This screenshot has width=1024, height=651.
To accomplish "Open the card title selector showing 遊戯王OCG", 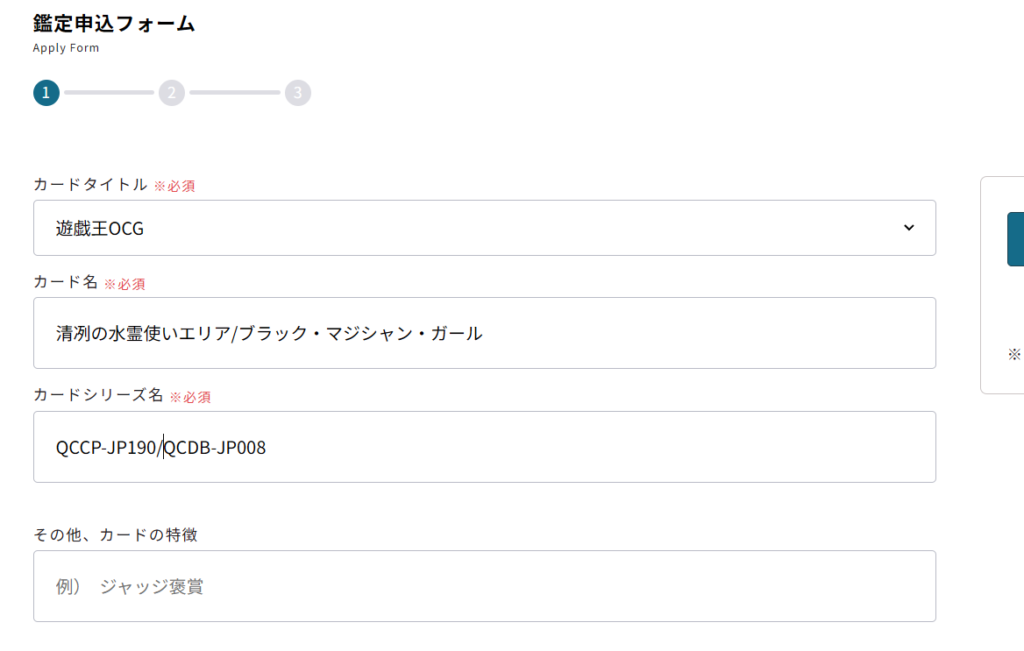I will (485, 228).
